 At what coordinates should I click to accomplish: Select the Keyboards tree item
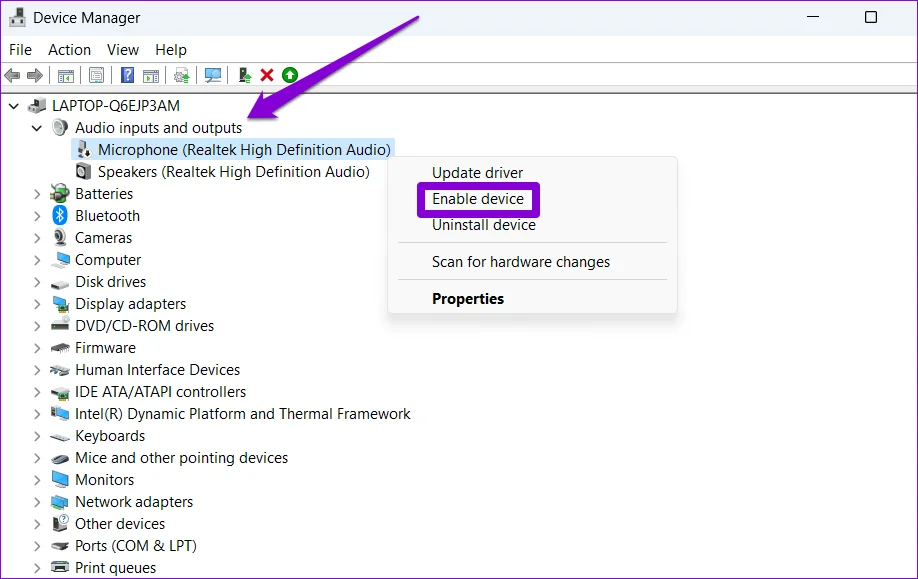click(110, 436)
